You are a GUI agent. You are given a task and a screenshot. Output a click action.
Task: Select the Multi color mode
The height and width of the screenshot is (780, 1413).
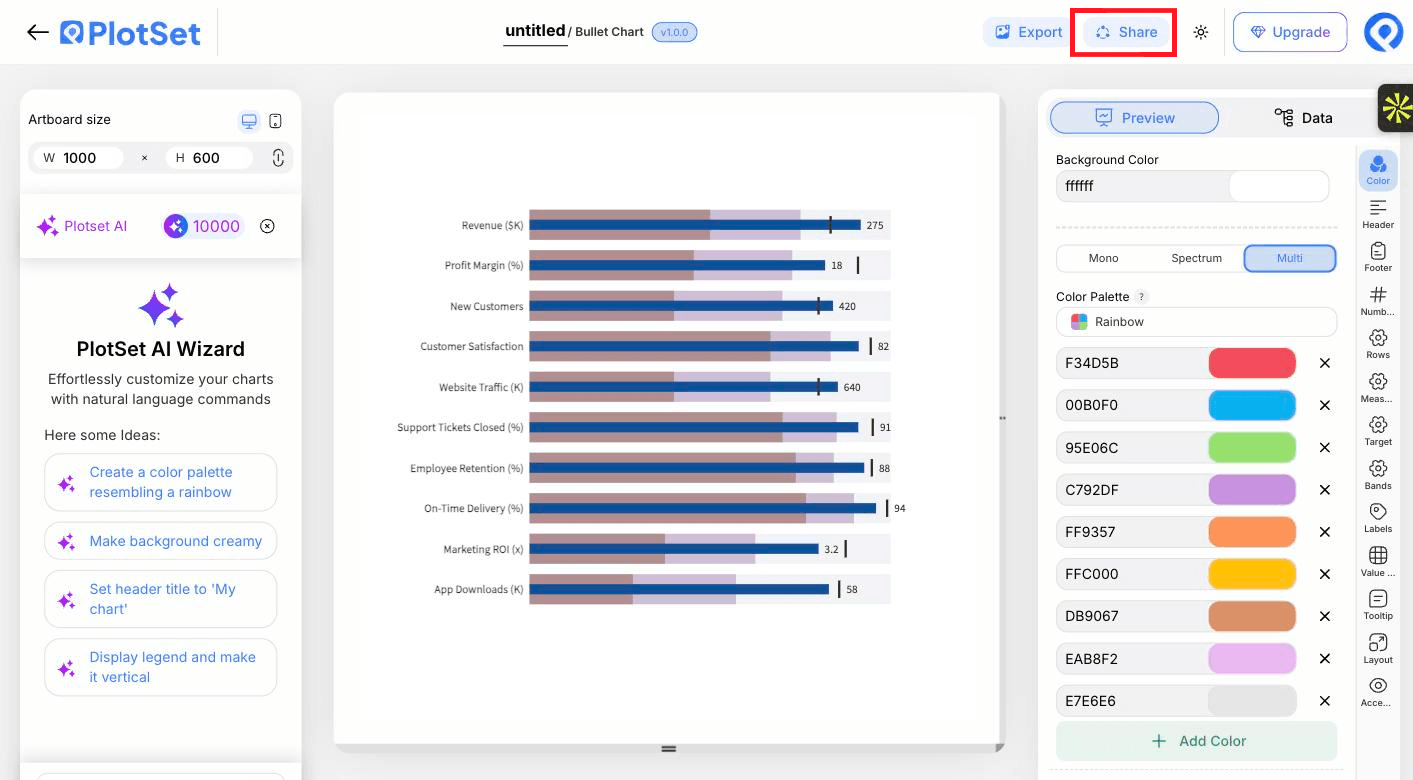click(1290, 258)
